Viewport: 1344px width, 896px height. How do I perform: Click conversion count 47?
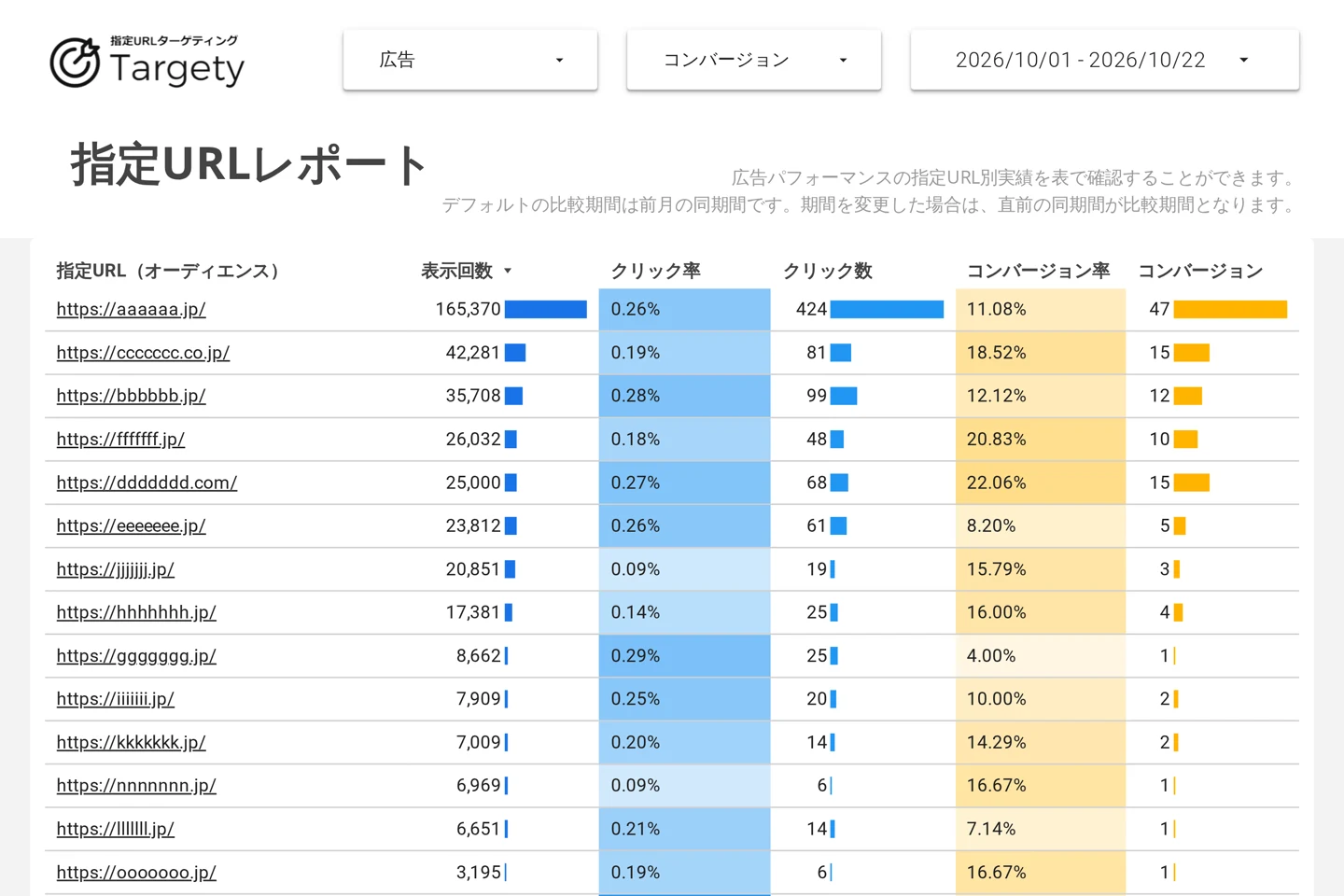tap(1159, 309)
